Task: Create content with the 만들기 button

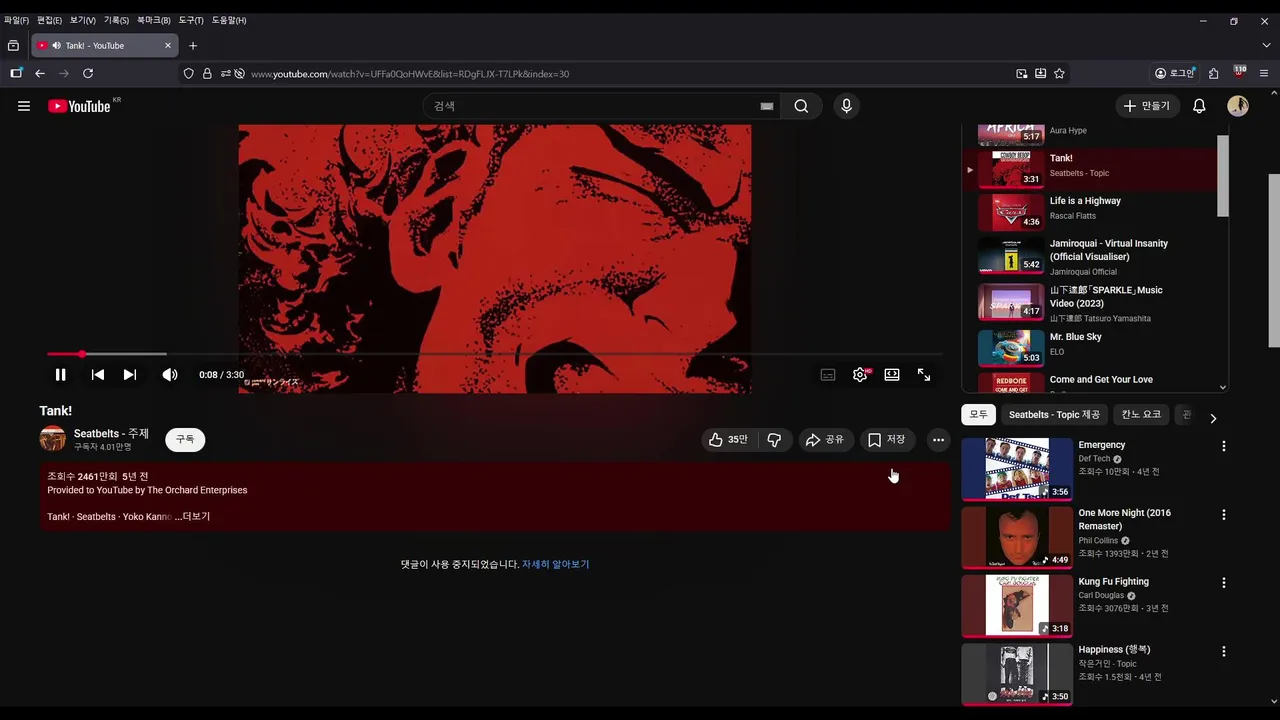Action: 1147,106
